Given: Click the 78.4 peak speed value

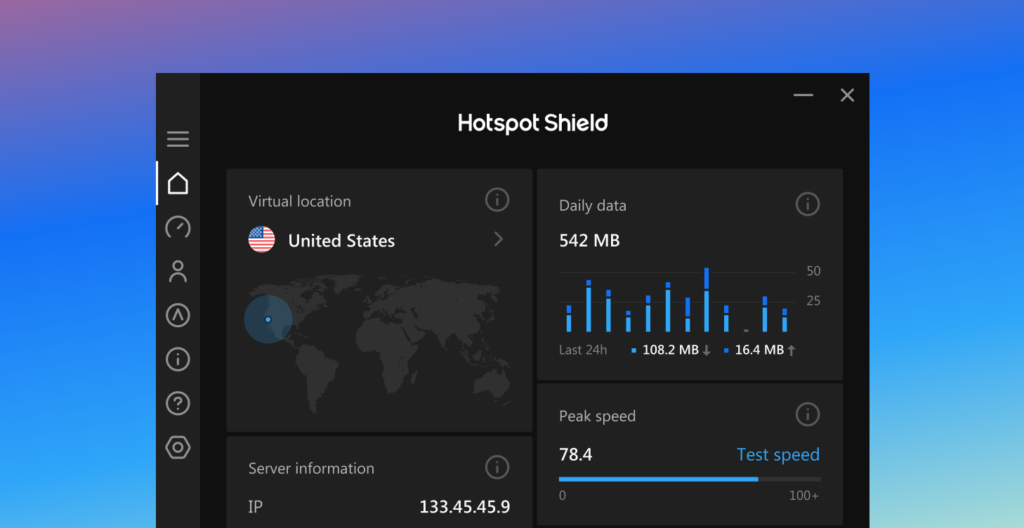Looking at the screenshot, I should (575, 454).
